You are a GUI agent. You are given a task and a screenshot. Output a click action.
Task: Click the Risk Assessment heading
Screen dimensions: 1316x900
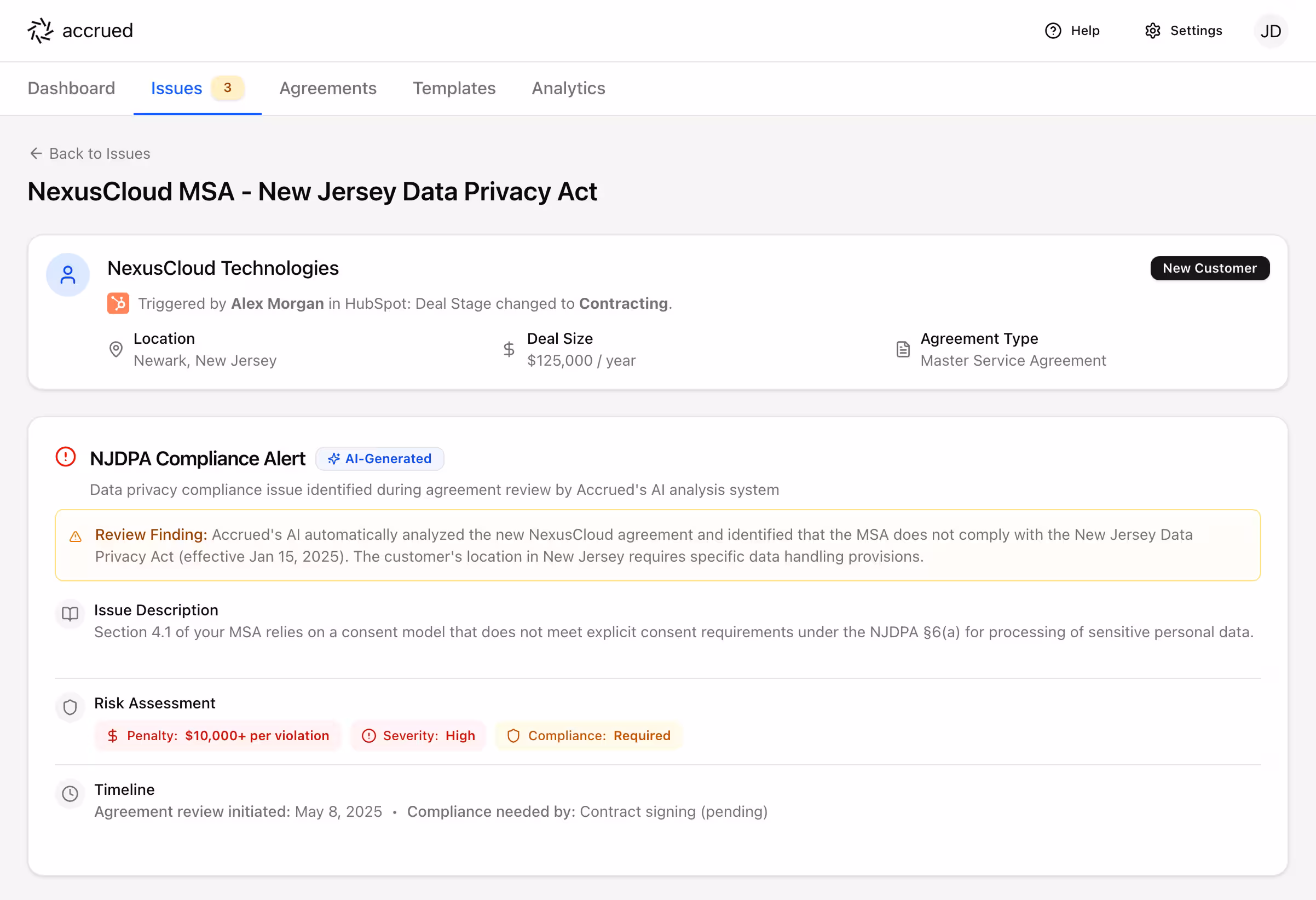(x=154, y=703)
